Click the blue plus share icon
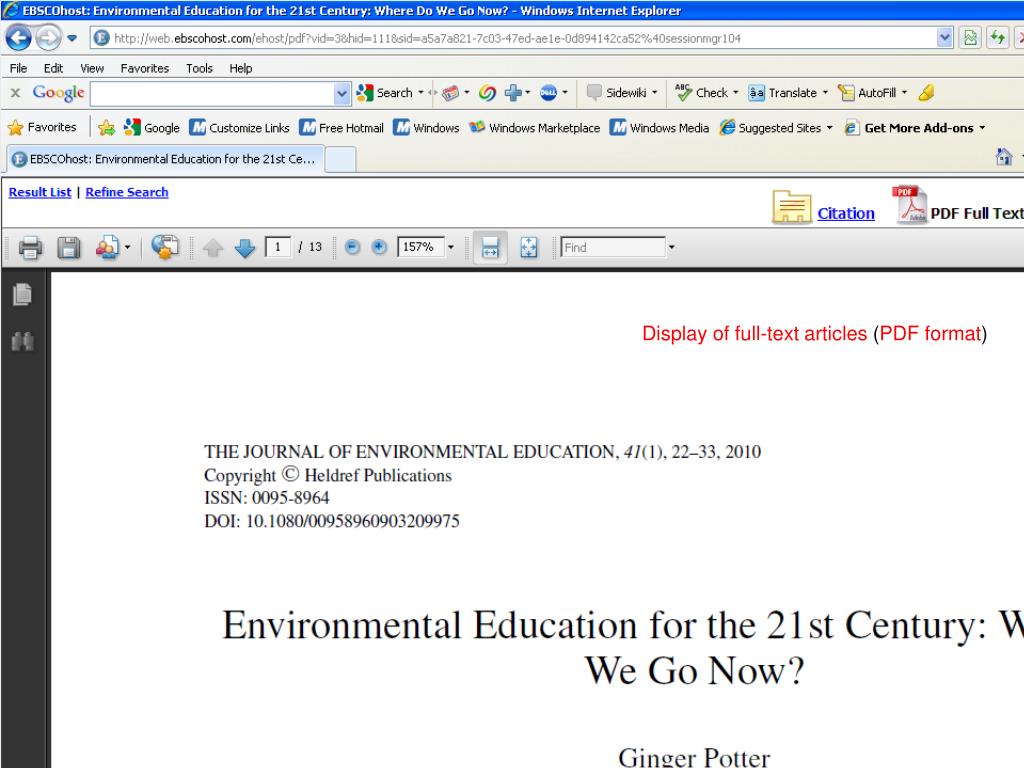Image resolution: width=1024 pixels, height=768 pixels. click(513, 93)
